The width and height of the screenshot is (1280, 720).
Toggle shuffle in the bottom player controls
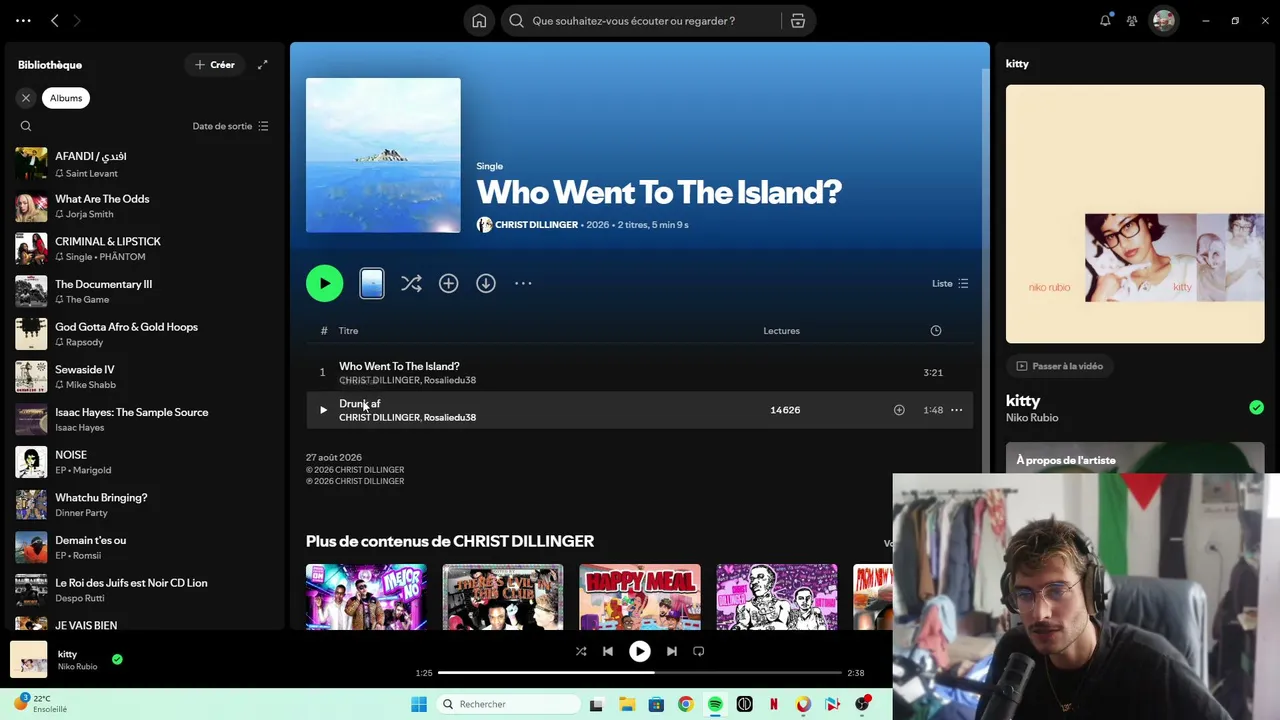click(x=581, y=651)
